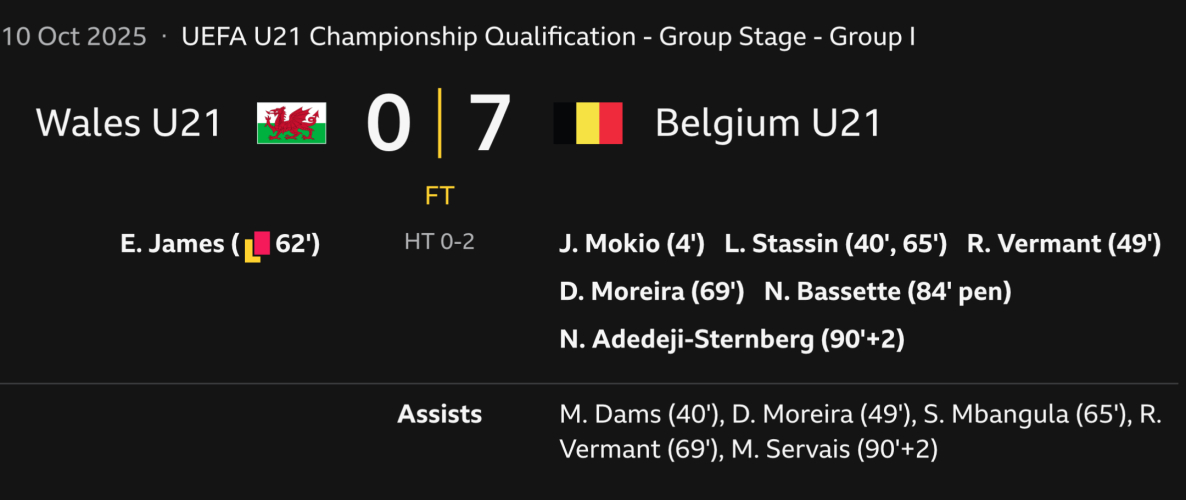Click scorer N. Adedeji-Sternberg (90'+2)

point(732,340)
